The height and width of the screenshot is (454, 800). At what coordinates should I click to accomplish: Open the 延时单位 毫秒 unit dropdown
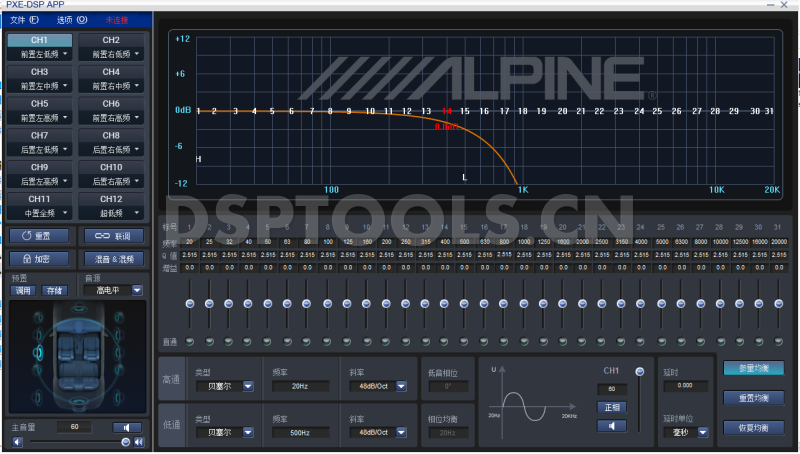point(703,433)
